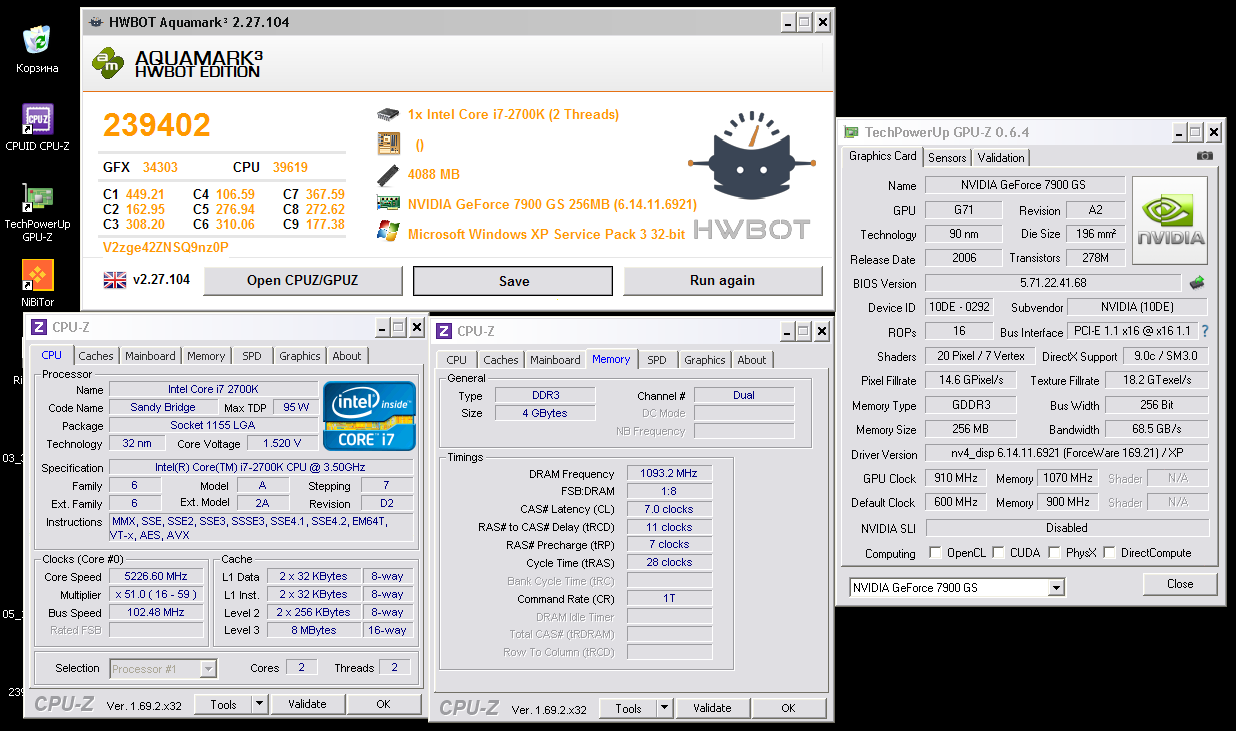Viewport: 1236px width, 731px height.
Task: Click the Open CPUZ/GPUZ button
Action: [x=303, y=281]
